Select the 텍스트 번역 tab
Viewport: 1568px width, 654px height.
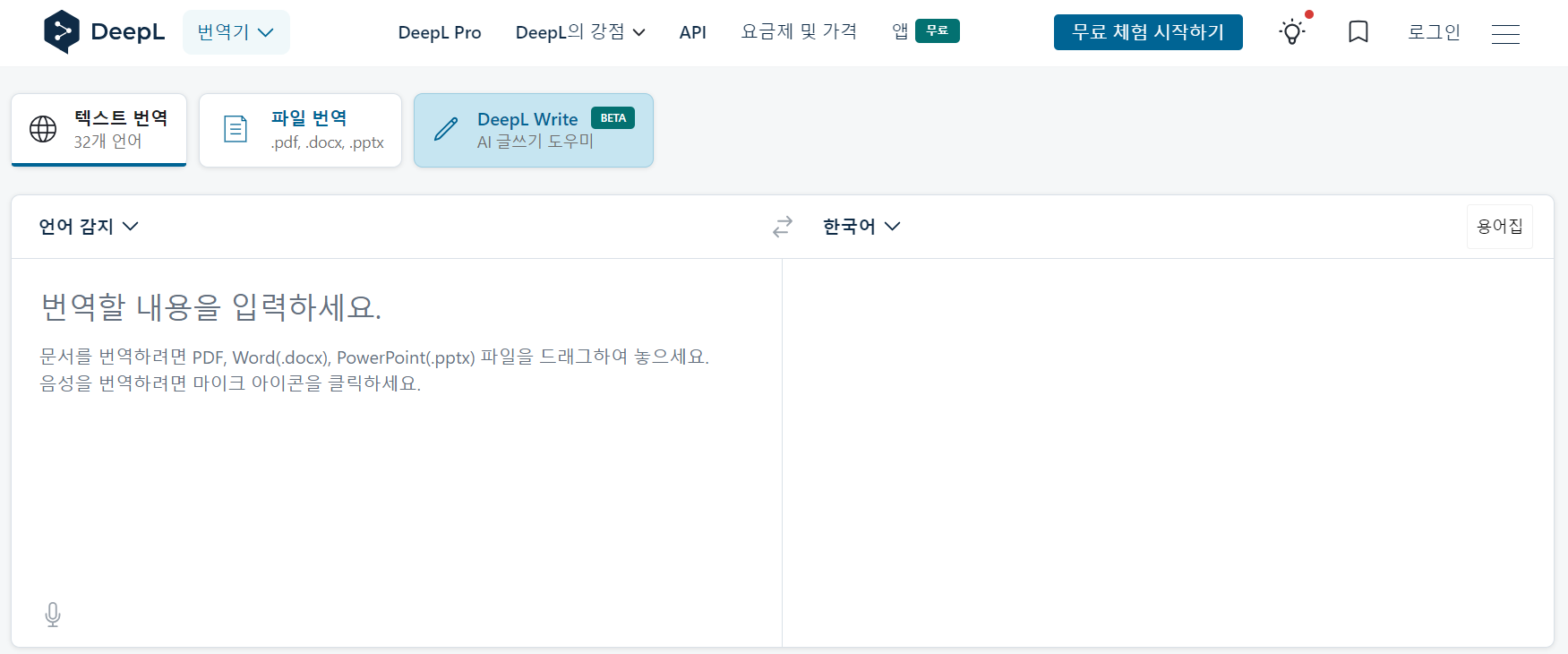99,130
